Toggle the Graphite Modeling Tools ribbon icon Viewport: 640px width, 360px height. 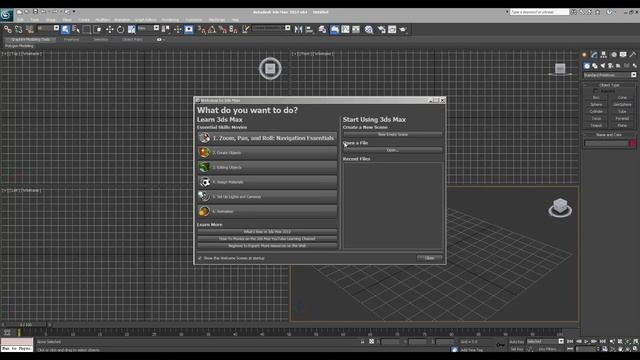(334, 29)
